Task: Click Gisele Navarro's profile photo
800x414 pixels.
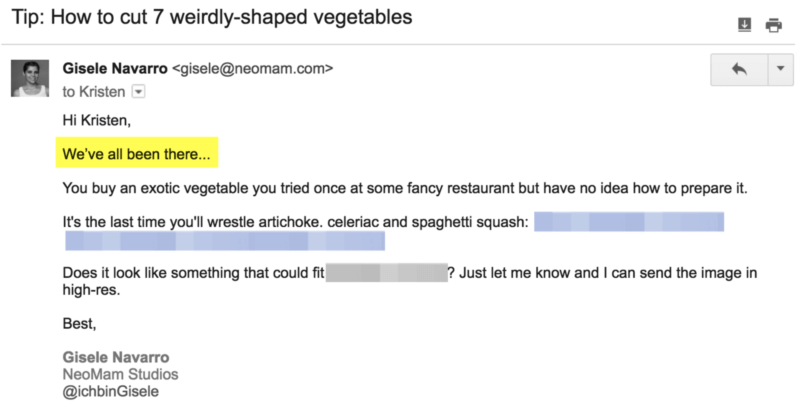Action: pyautogui.click(x=30, y=78)
